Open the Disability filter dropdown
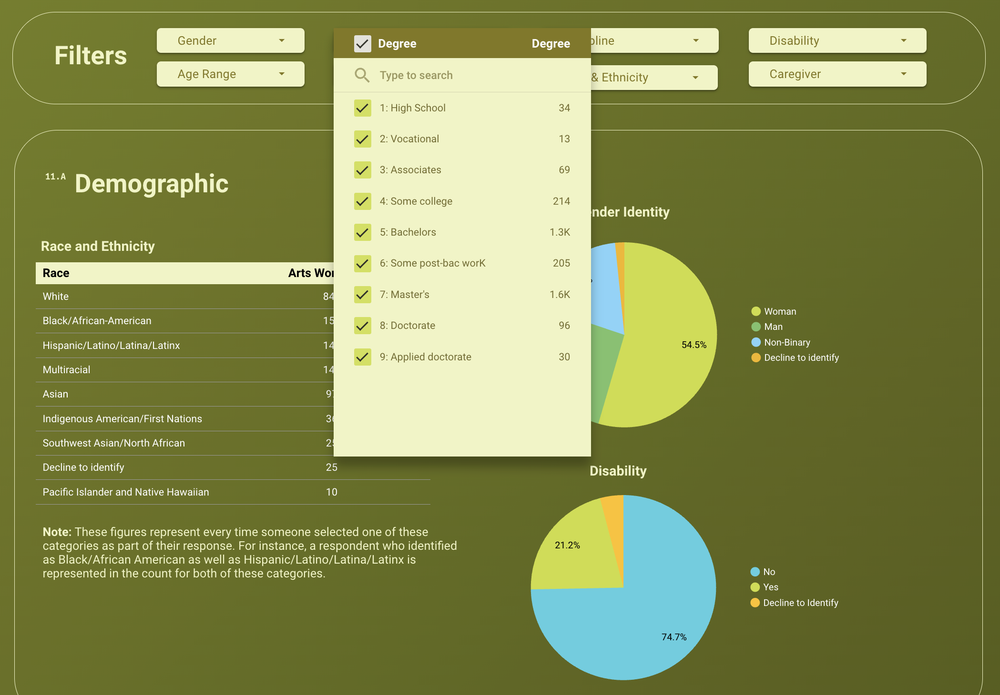This screenshot has width=1000, height=695. (837, 40)
